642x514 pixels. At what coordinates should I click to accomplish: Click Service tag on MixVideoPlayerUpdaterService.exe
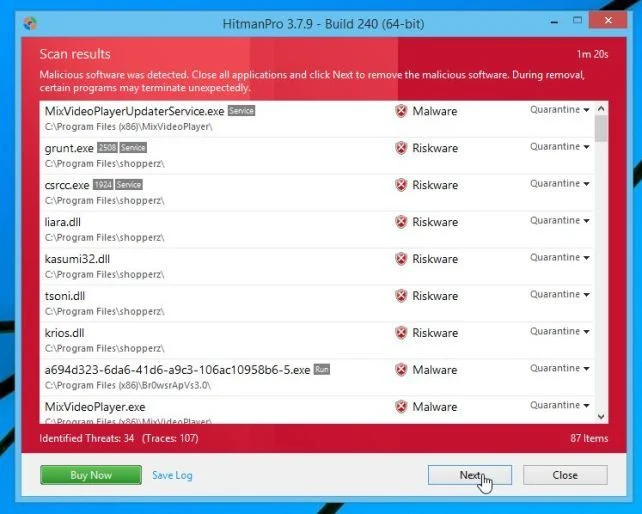coord(242,111)
